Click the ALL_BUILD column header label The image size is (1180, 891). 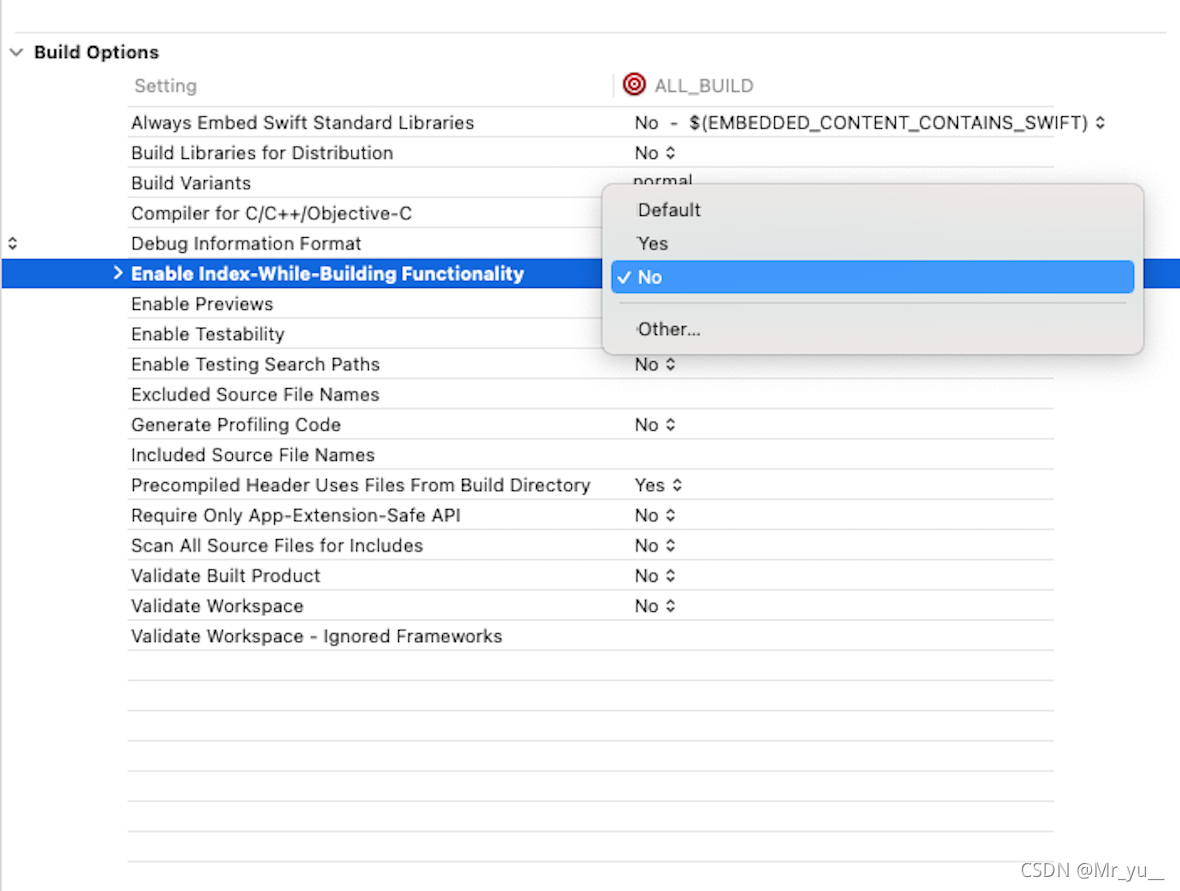(x=704, y=86)
